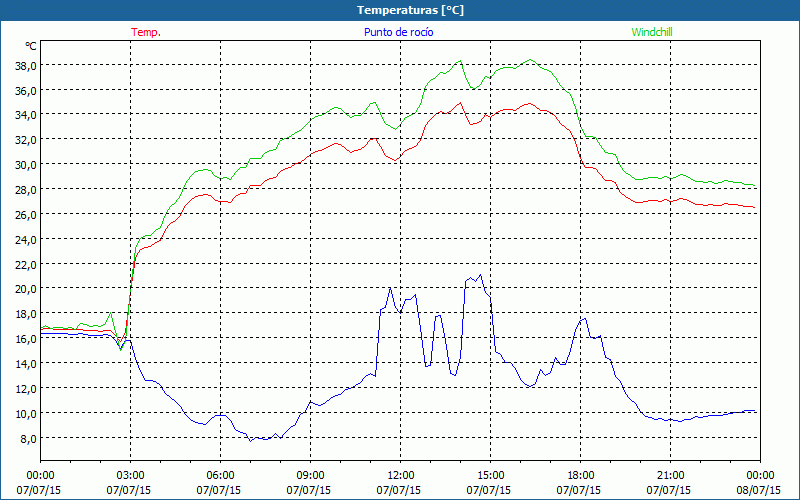Click the 21:00 time axis label
This screenshot has width=800, height=500.
coord(670,476)
